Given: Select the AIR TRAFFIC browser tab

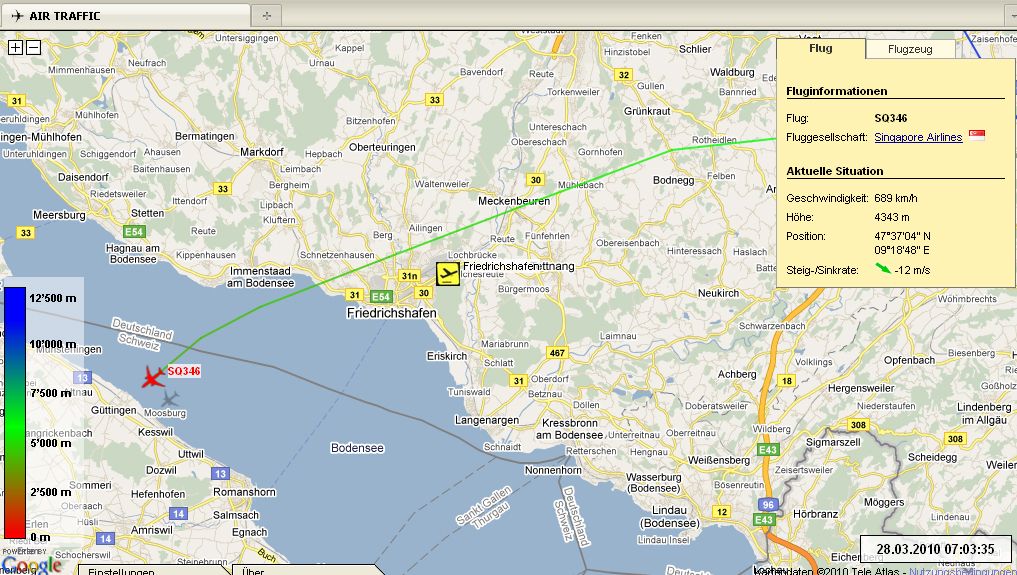Looking at the screenshot, I should point(125,16).
